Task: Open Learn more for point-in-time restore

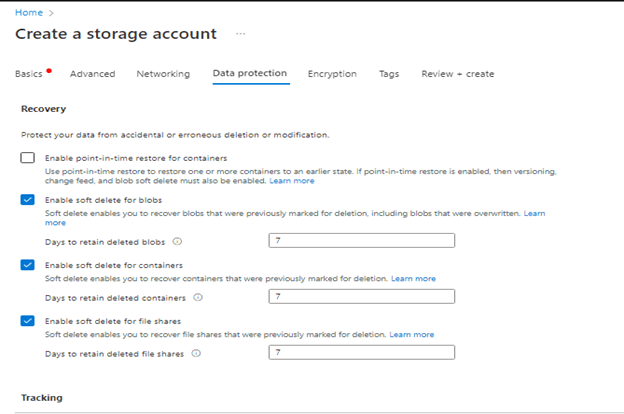Action: pyautogui.click(x=291, y=181)
